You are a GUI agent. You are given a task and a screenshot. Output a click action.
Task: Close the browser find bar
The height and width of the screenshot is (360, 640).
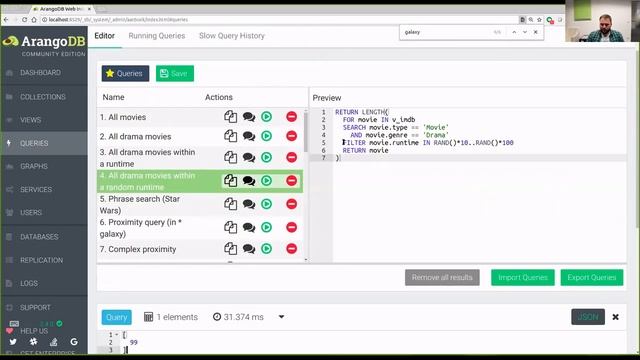click(x=536, y=32)
